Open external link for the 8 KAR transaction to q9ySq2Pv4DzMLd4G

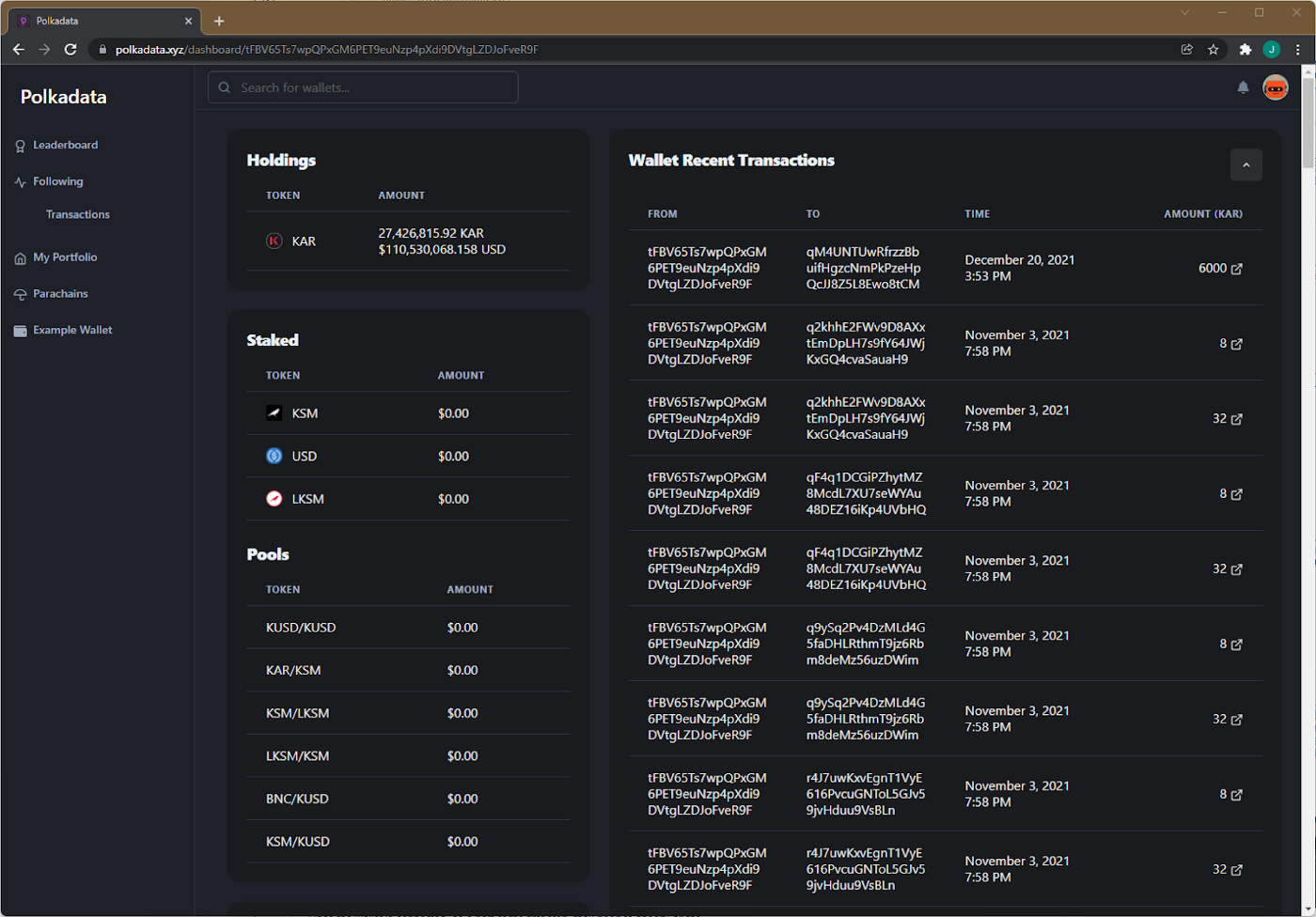pos(1237,645)
